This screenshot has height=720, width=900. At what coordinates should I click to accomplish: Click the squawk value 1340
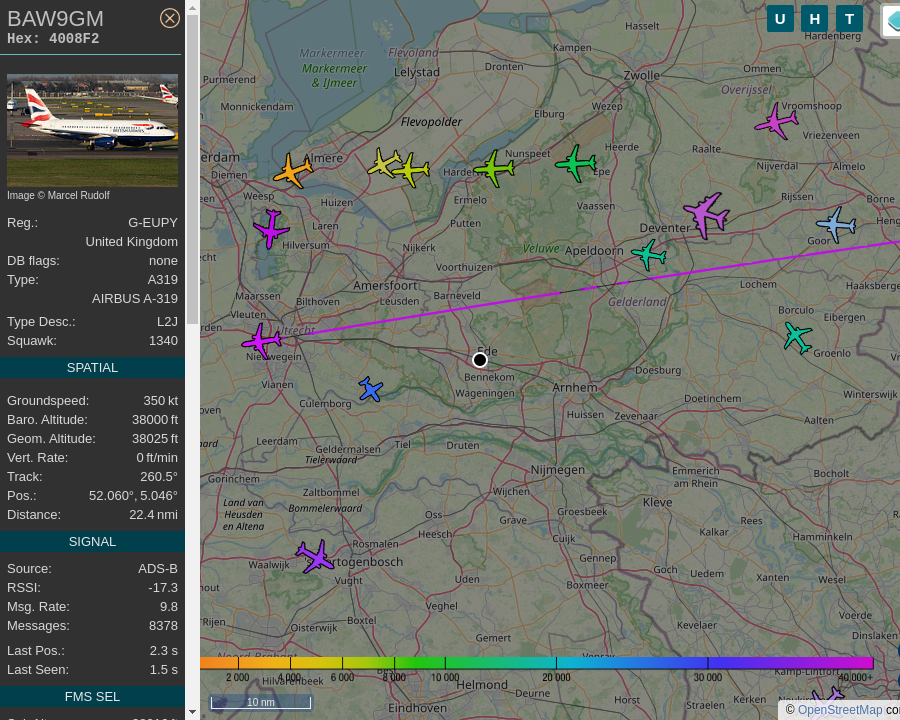point(163,341)
